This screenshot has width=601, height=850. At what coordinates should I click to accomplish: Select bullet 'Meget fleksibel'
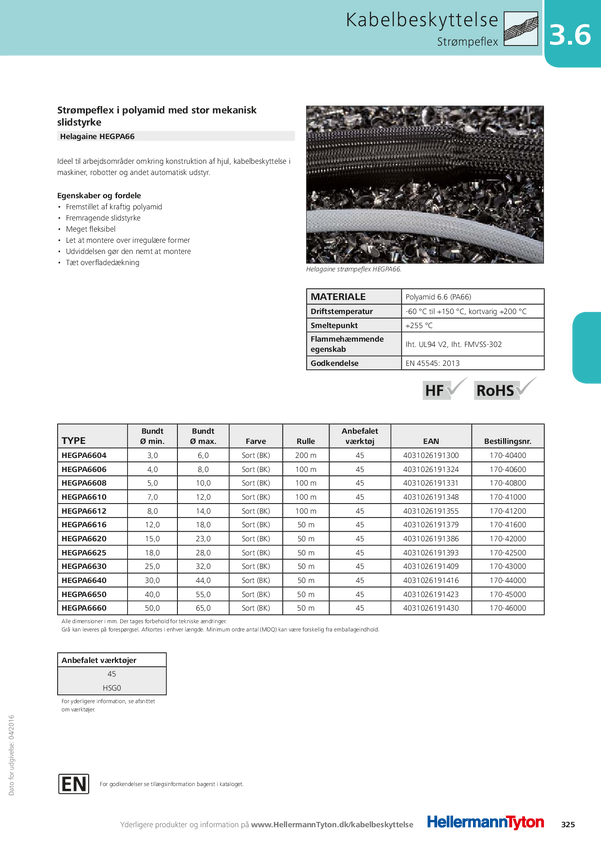click(x=91, y=229)
